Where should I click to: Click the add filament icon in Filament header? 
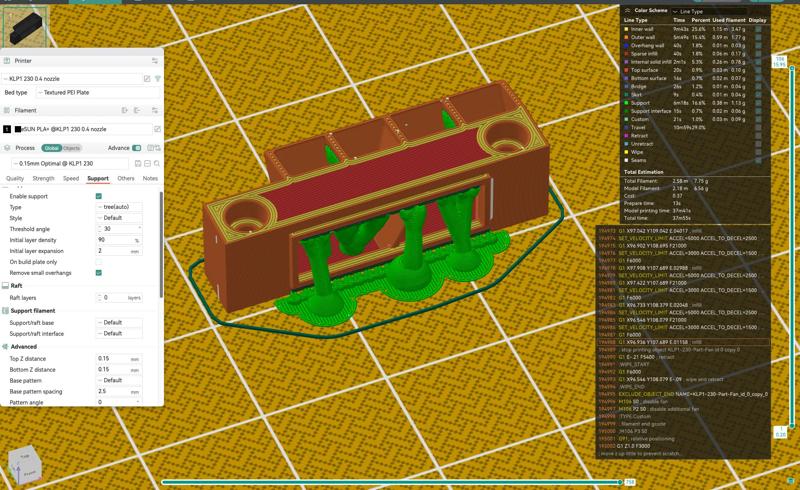(x=124, y=110)
